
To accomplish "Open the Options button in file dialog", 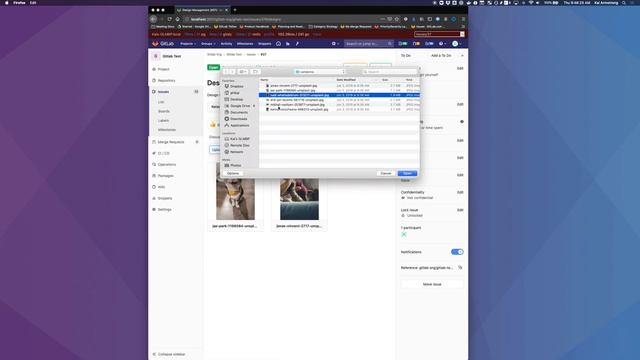I will pos(233,173).
